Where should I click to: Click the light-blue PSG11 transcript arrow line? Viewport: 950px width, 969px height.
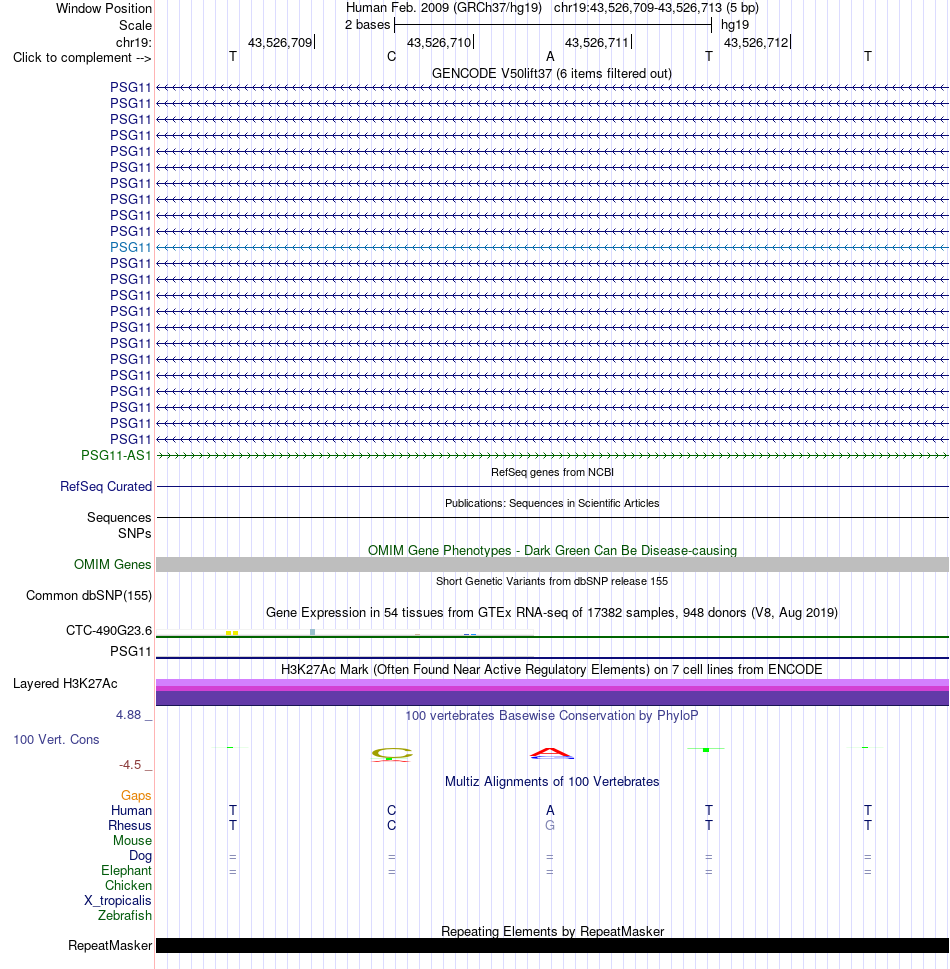click(x=553, y=247)
